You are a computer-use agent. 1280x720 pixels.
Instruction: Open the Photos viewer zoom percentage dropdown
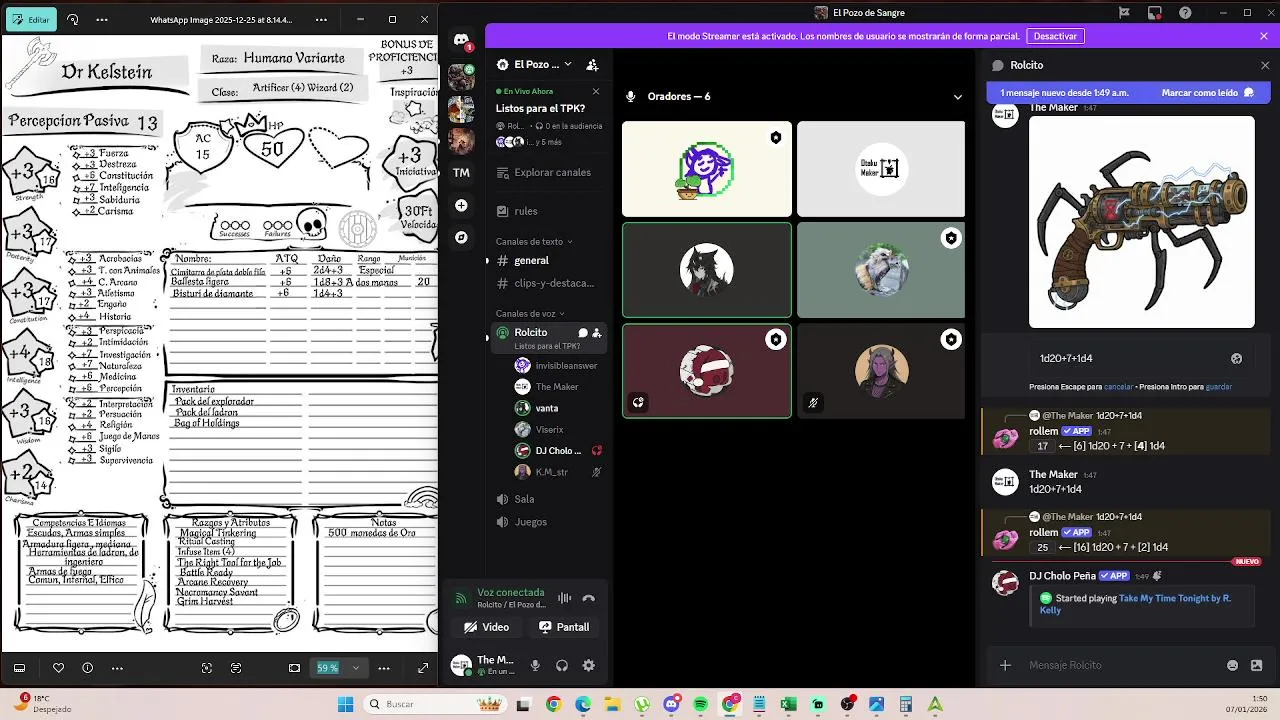click(x=355, y=668)
